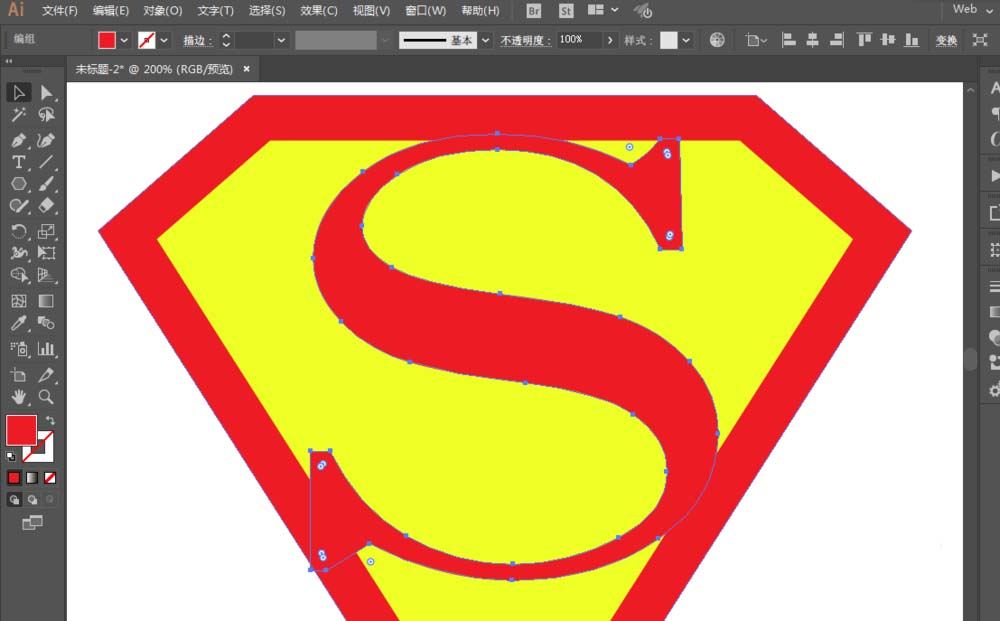Select the Paintbrush tool
The image size is (1000, 621).
pyautogui.click(x=46, y=184)
